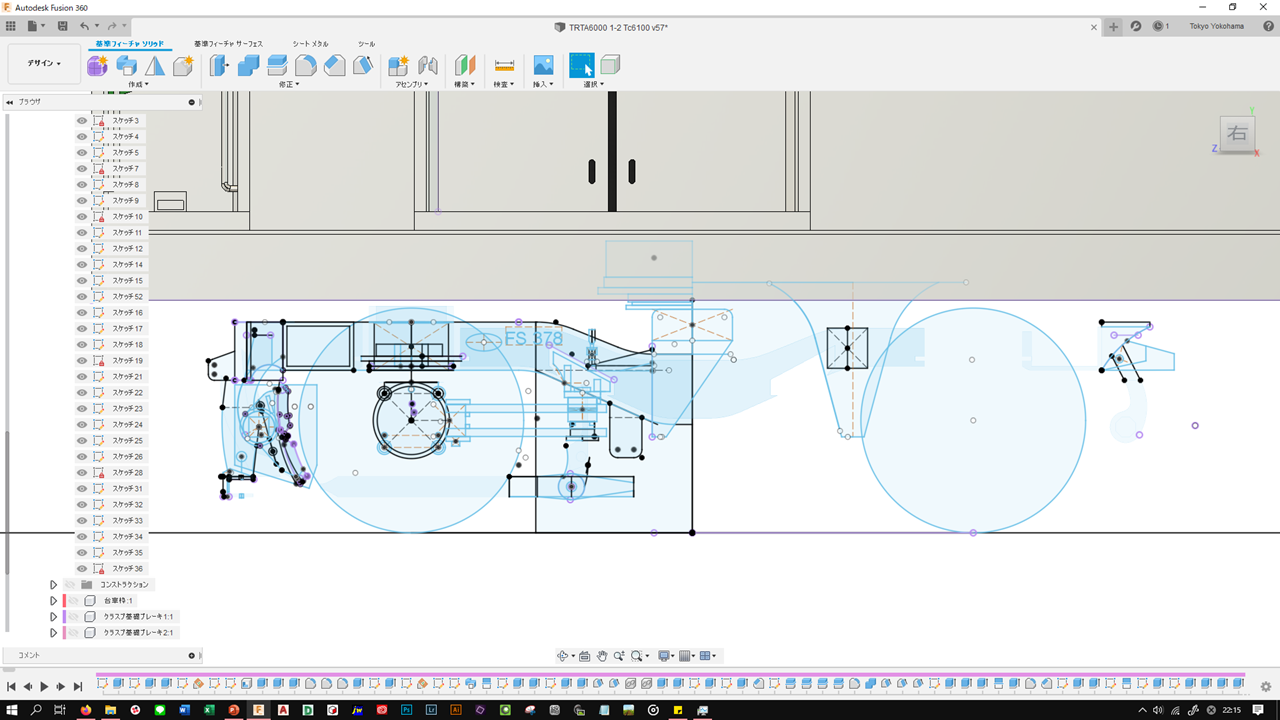This screenshot has height=720, width=1280.
Task: Expand the クラスプ基礎ブレーキ1:1 component
Action: click(x=53, y=616)
